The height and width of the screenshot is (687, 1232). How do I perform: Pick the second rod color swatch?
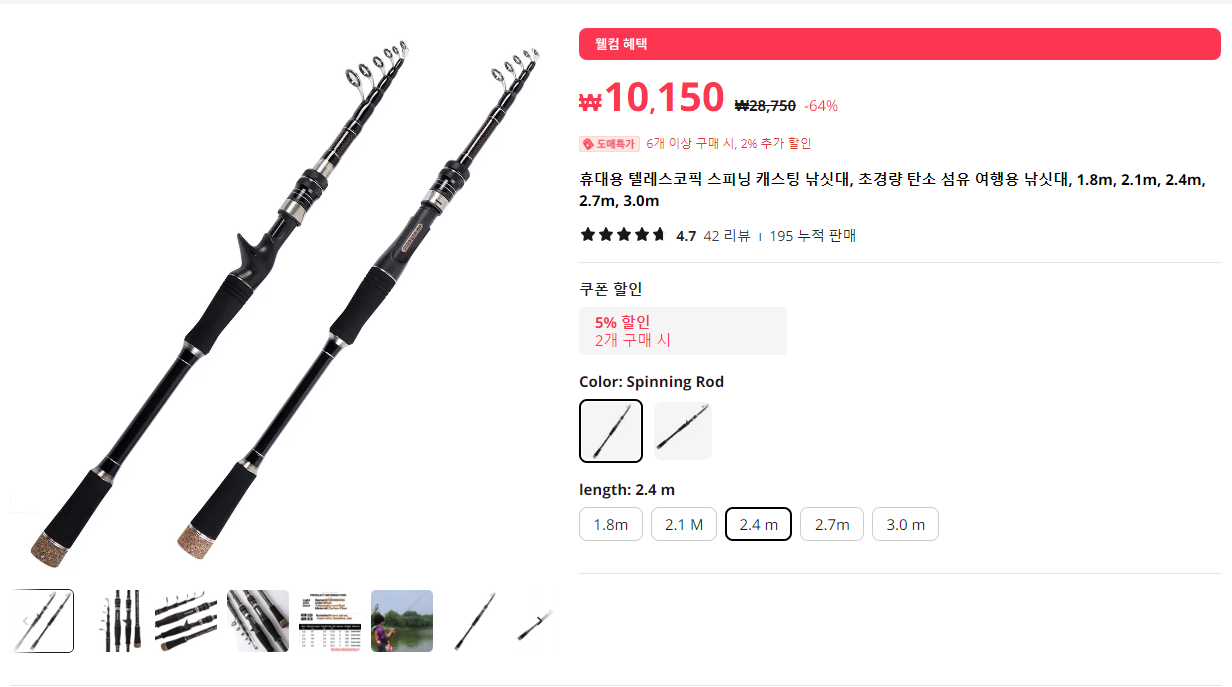683,431
